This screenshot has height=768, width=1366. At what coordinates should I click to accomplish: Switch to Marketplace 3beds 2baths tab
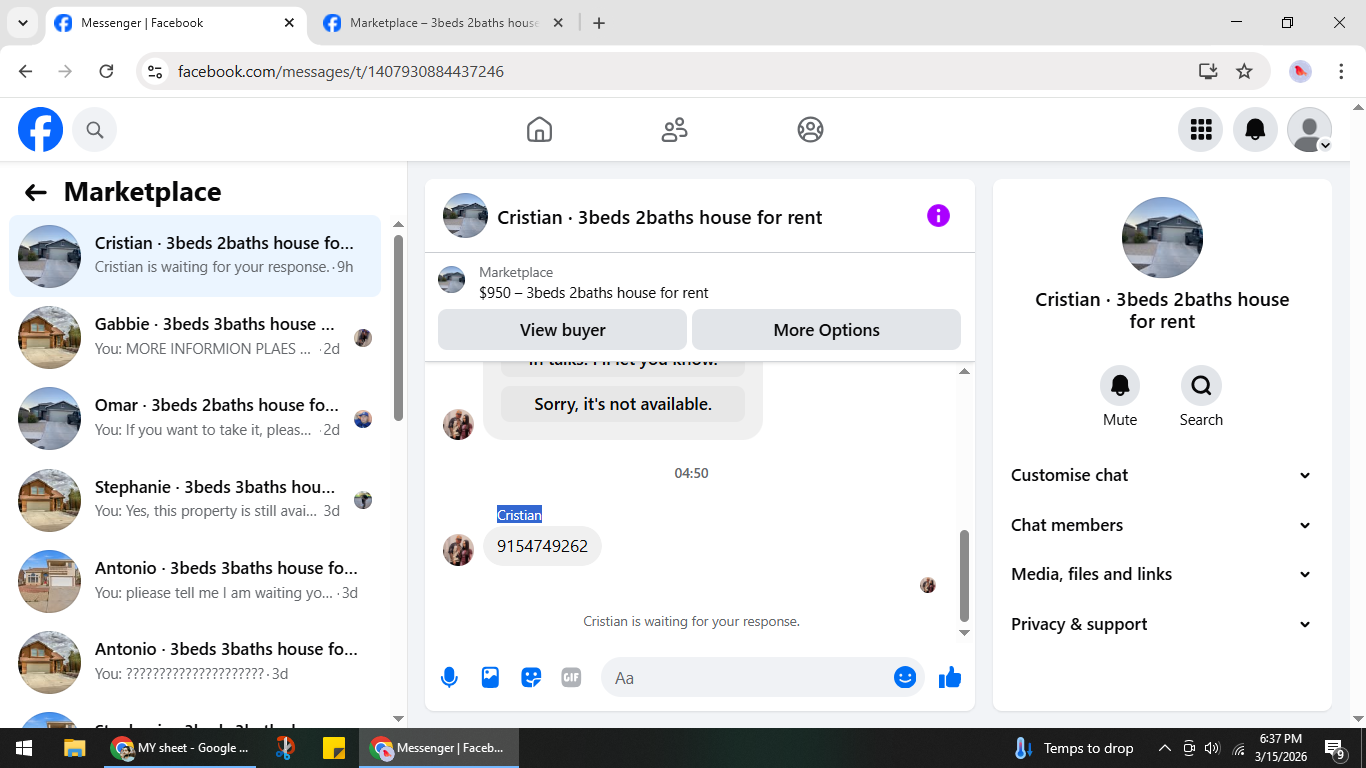click(x=444, y=23)
